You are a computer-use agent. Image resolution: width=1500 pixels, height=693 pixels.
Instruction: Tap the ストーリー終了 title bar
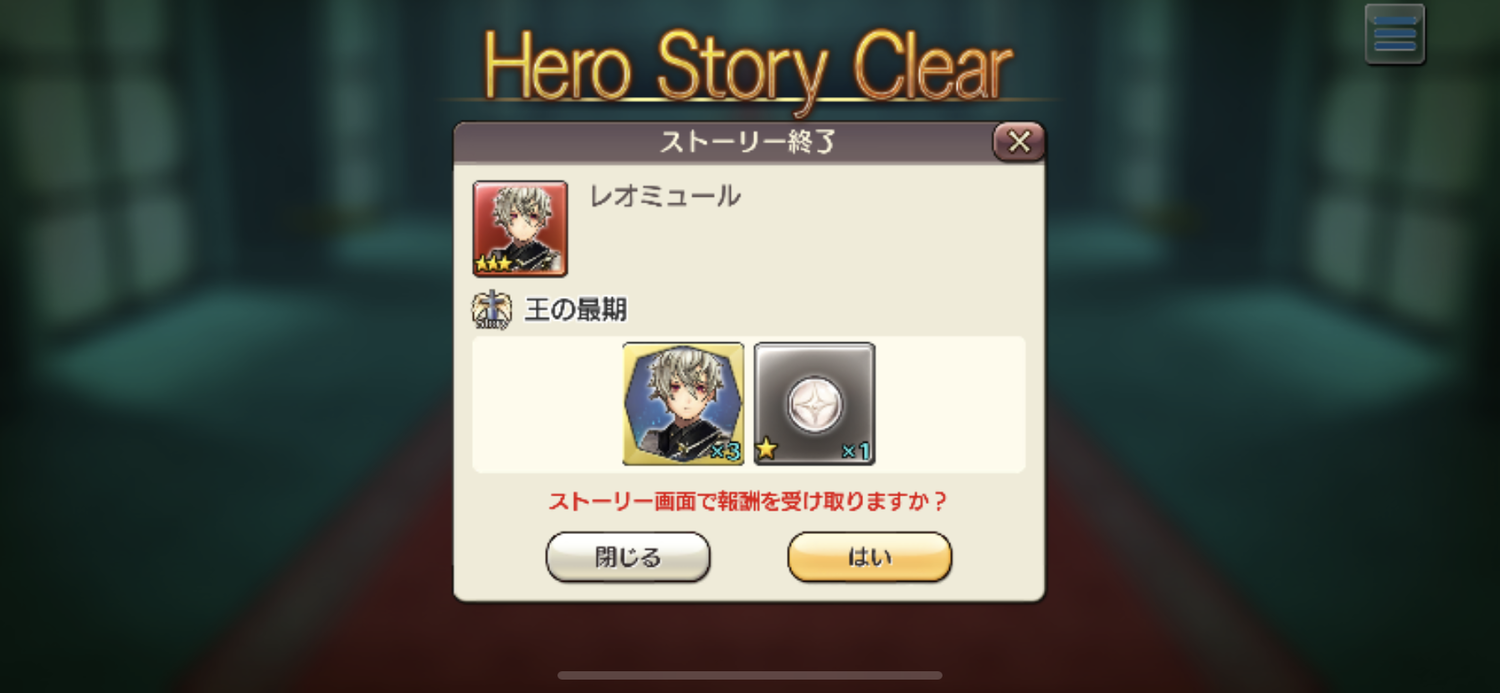point(749,142)
